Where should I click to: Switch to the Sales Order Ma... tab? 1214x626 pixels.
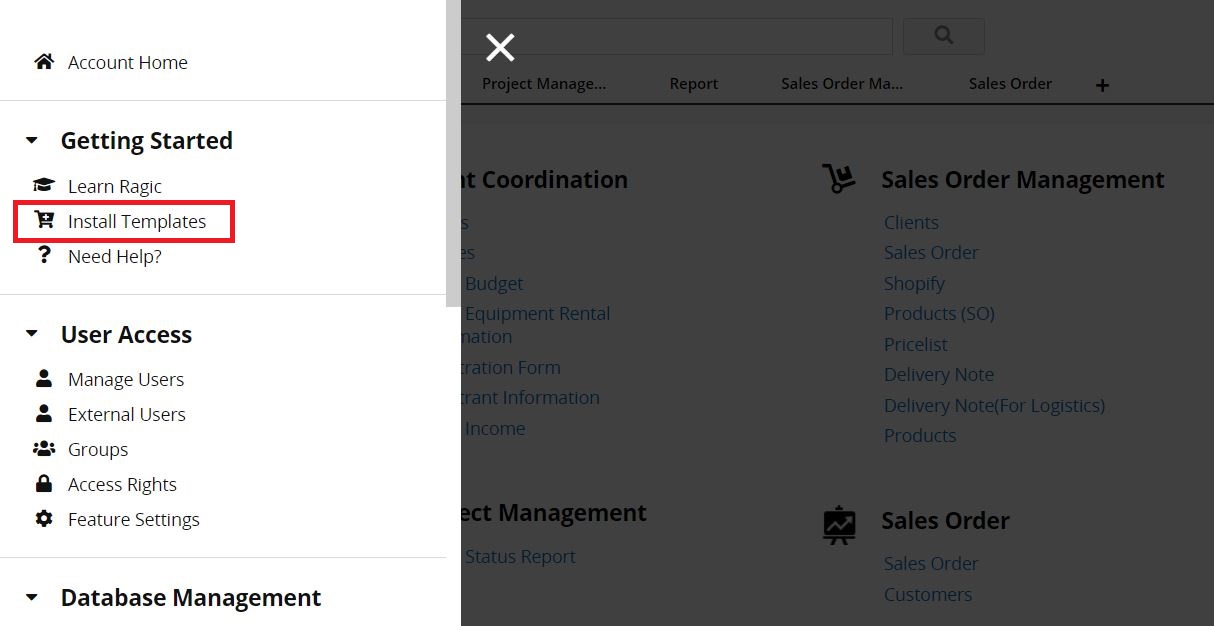[842, 84]
